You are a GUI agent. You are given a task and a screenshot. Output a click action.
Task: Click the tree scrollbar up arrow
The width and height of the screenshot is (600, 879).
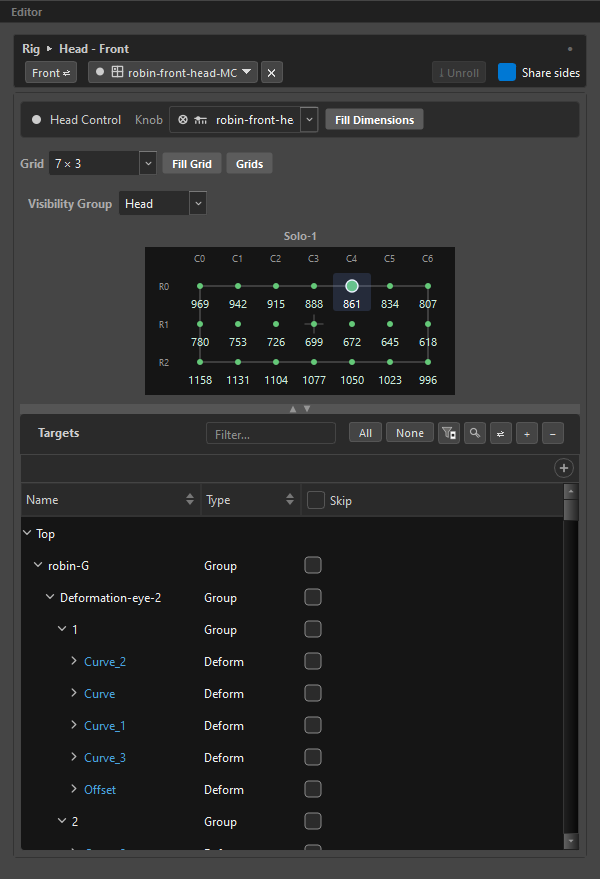tap(570, 492)
